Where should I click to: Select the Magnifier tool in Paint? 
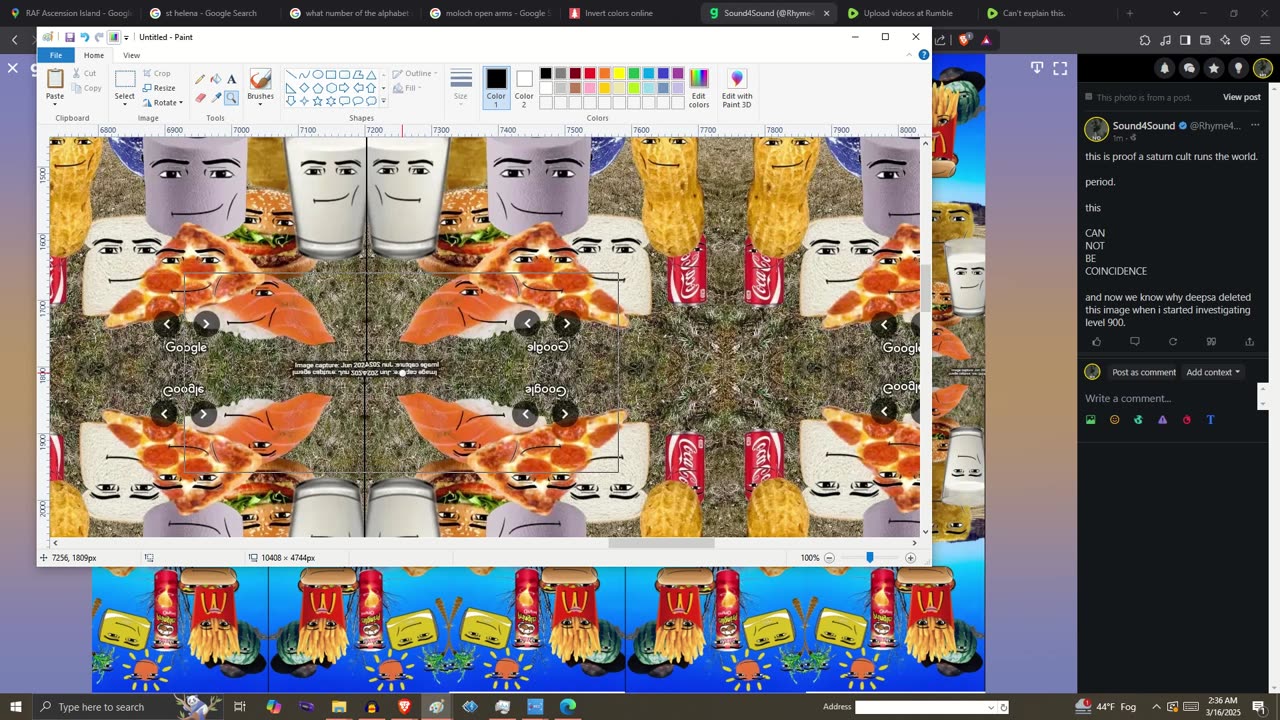pos(231,97)
